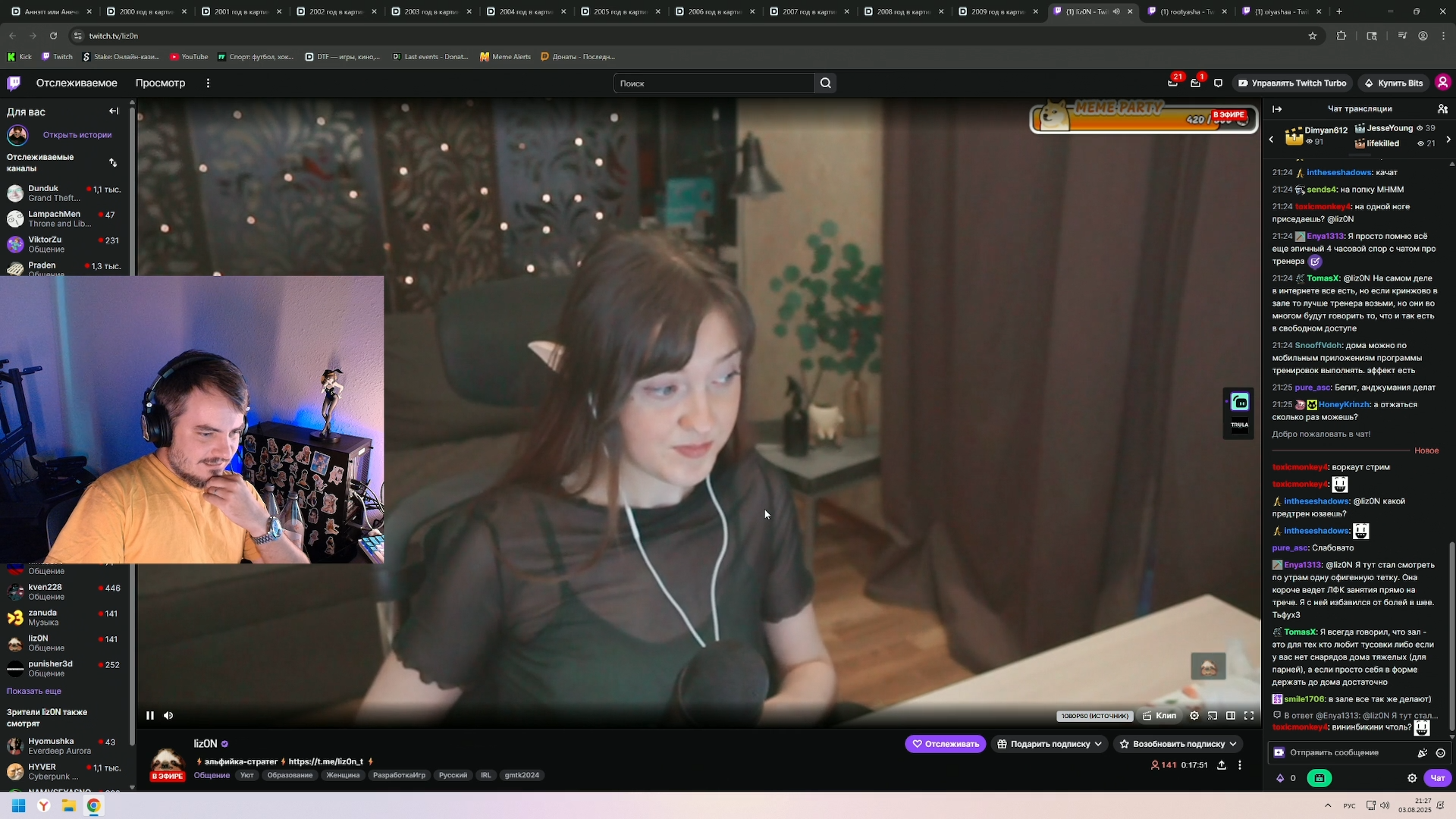
Task: Open chat settings gear
Action: [1412, 778]
